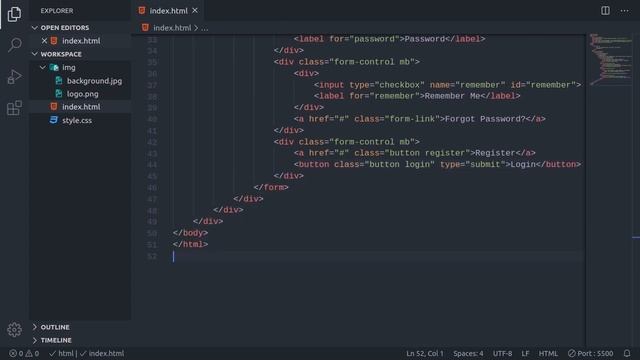Click the img folder icon
640x360 pixels.
(54, 67)
